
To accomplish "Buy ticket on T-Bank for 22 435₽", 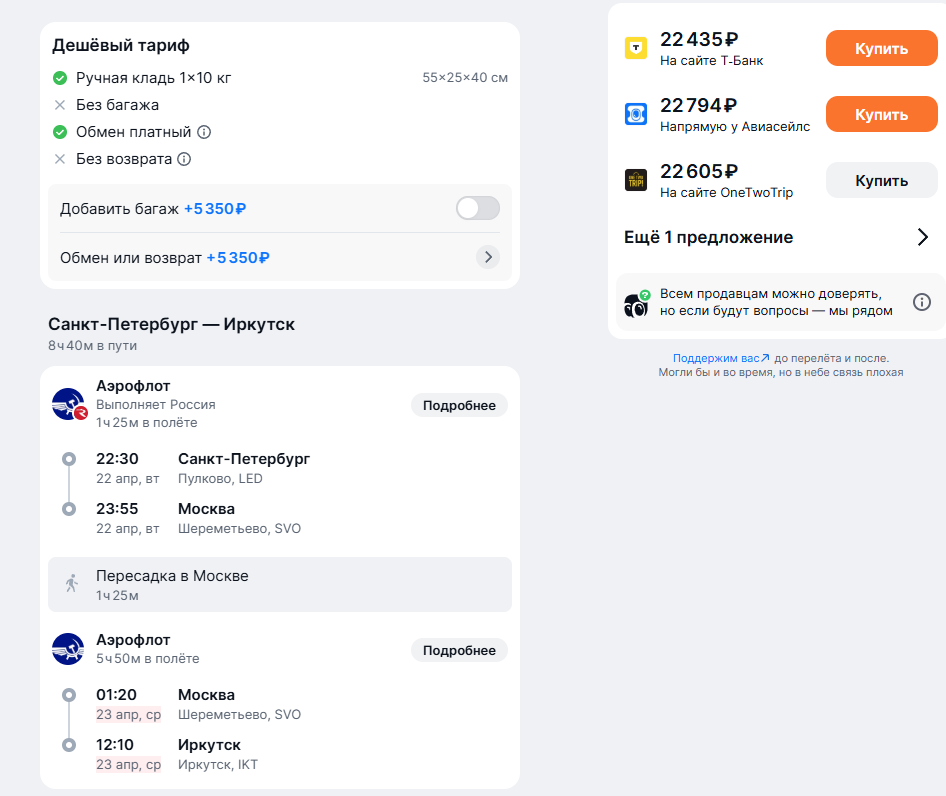I will click(x=881, y=48).
